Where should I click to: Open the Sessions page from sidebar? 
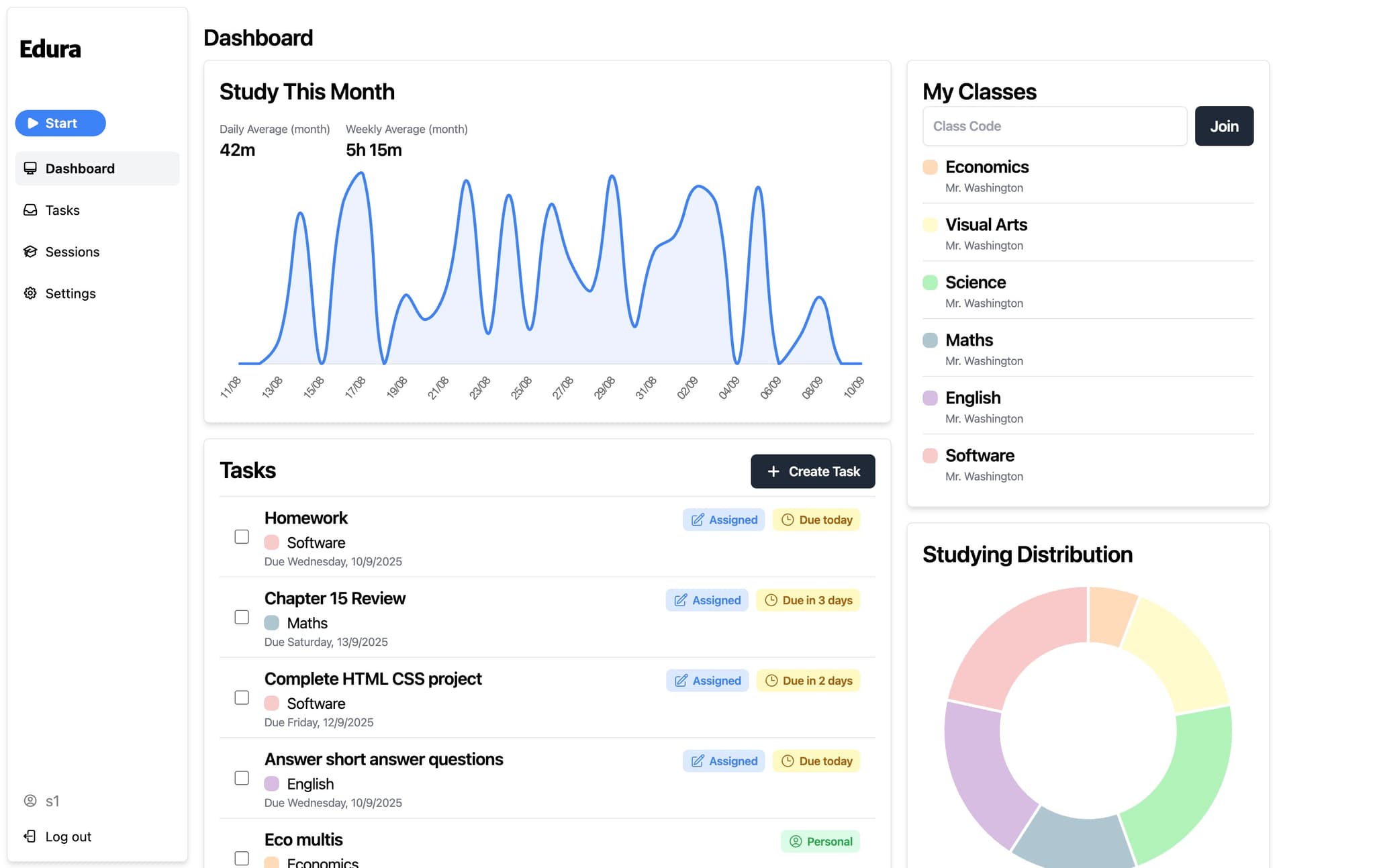click(x=73, y=251)
